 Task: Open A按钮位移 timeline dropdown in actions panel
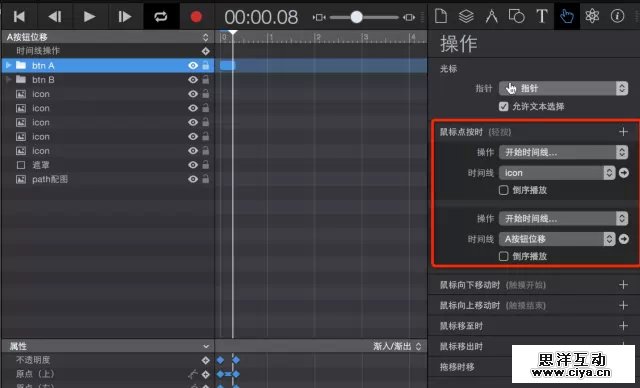coord(557,239)
